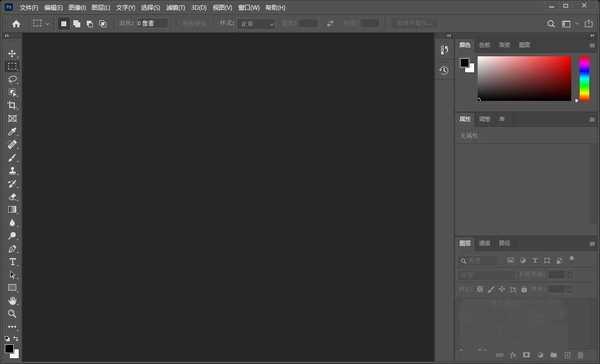This screenshot has height=364, width=600.
Task: Open the layer blend mode dropdown
Action: [486, 275]
